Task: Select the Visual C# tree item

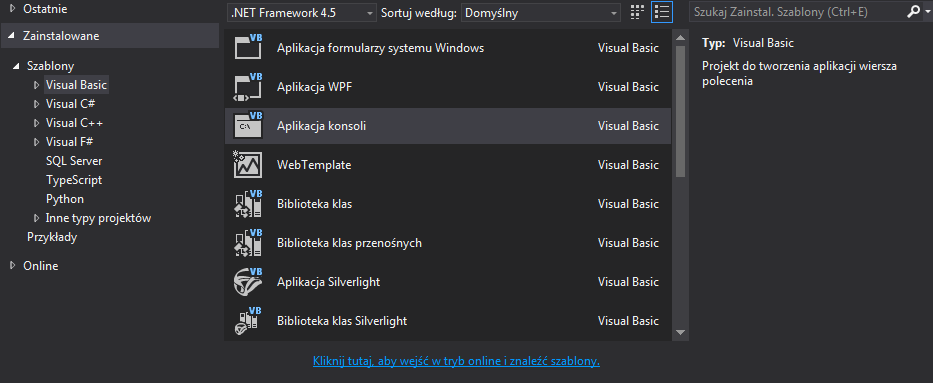Action: [x=71, y=104]
